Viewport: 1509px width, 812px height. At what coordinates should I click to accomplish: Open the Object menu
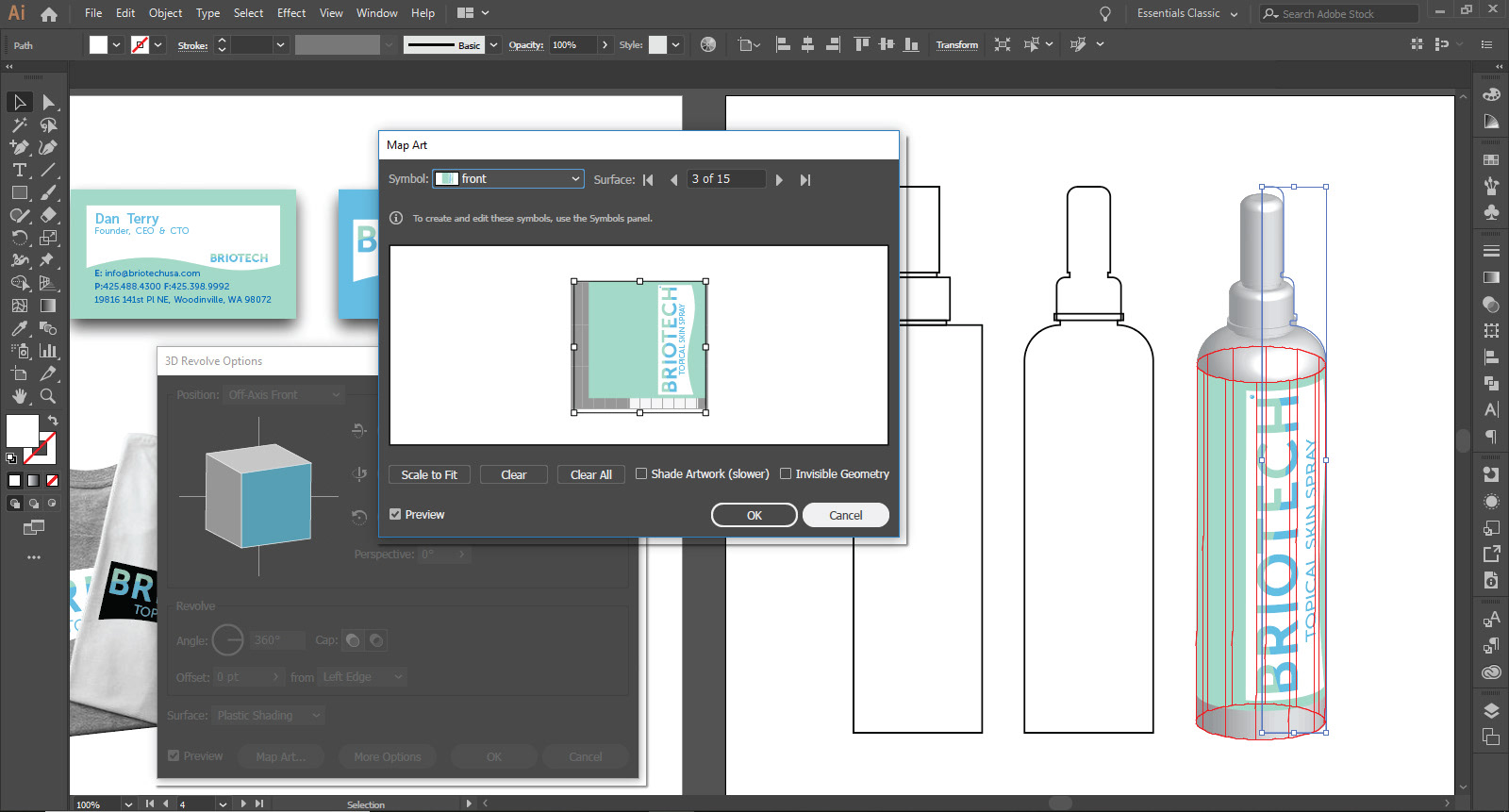(165, 13)
